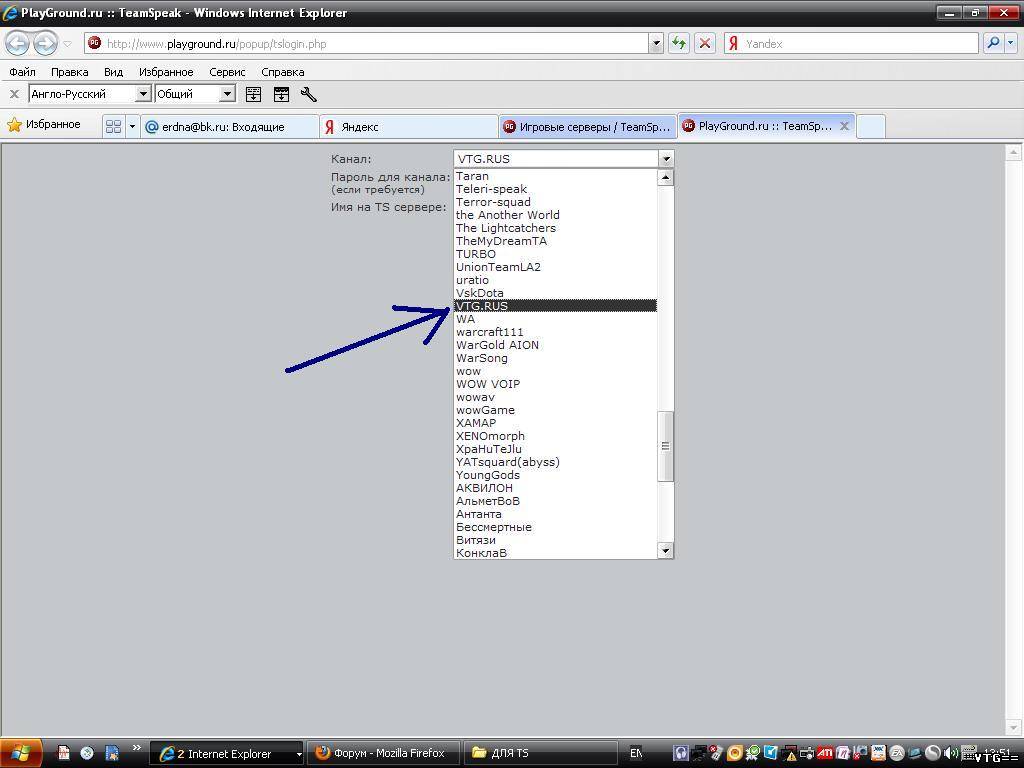Expand the address bar history dropdown
Screen dimensions: 1024x768
[x=656, y=44]
